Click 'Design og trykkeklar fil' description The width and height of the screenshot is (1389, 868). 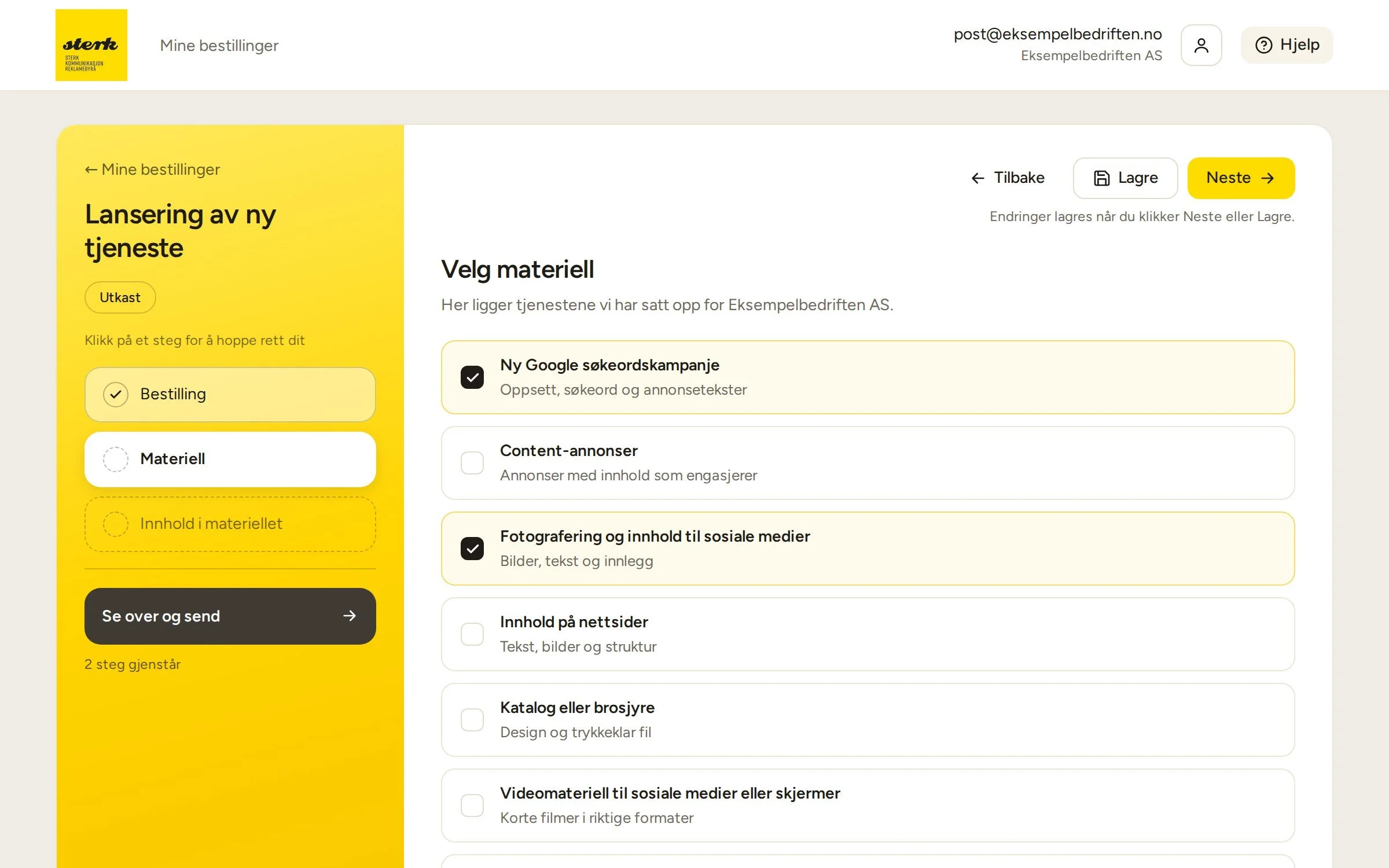576,733
